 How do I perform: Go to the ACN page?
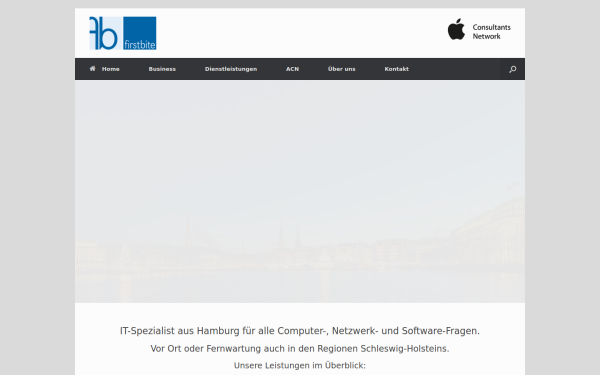click(x=292, y=69)
